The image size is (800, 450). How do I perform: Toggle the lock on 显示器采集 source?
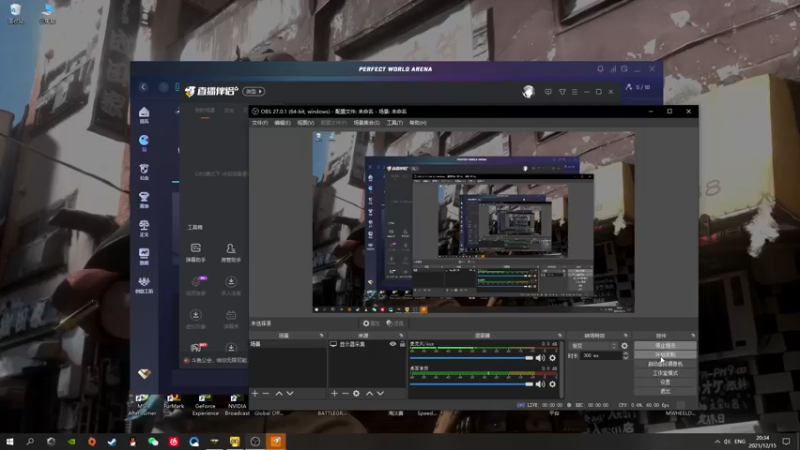[x=402, y=344]
